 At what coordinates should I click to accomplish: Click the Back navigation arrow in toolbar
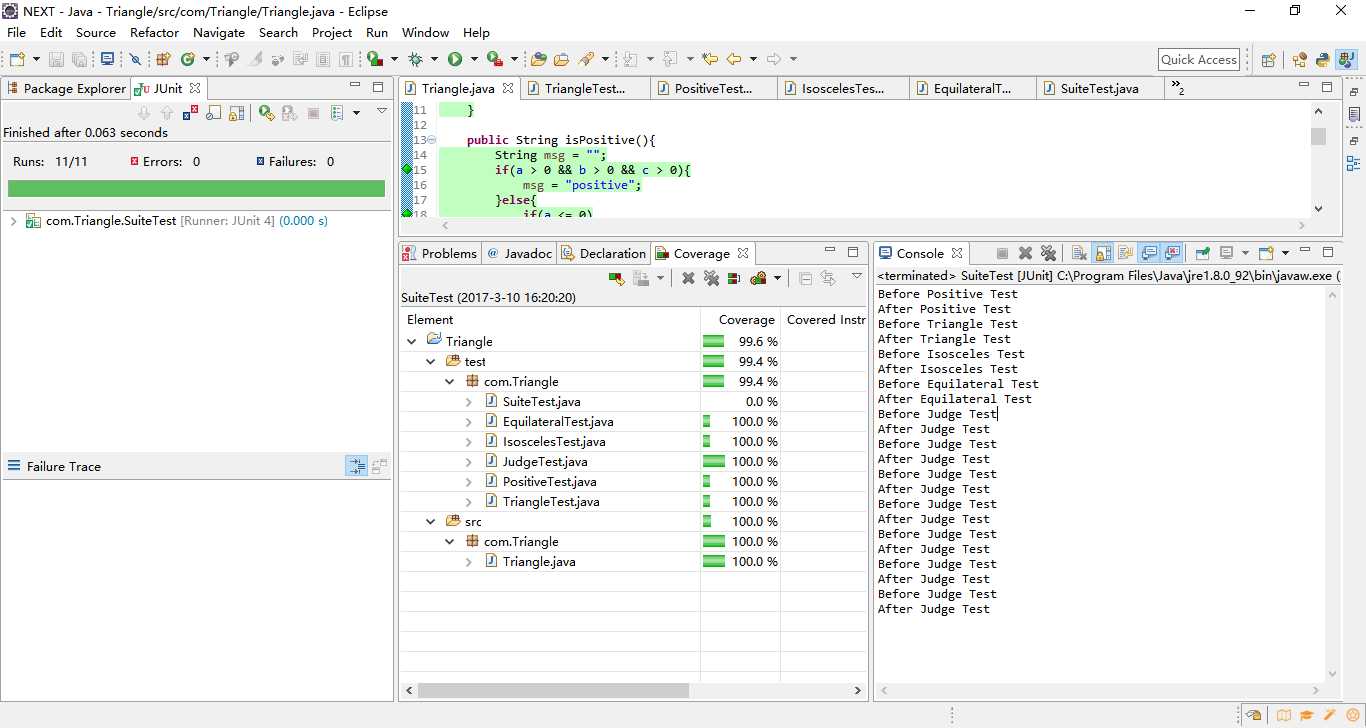tap(733, 60)
